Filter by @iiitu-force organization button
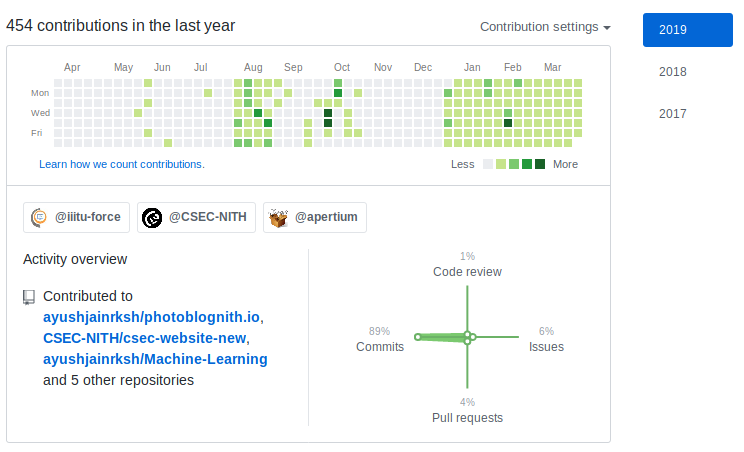 (x=76, y=218)
